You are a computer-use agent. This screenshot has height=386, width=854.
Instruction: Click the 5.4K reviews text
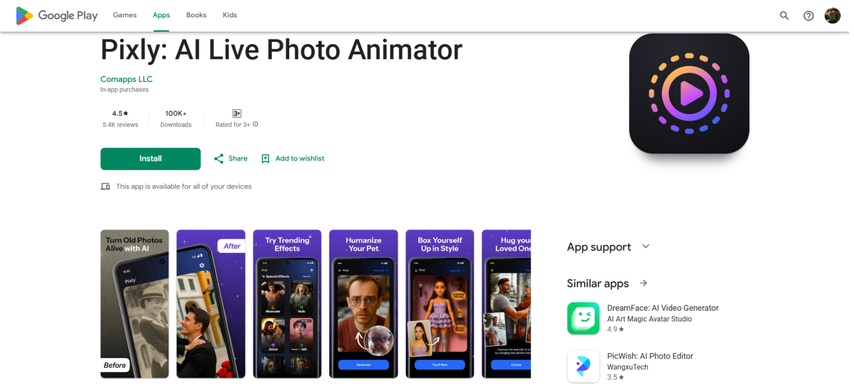(120, 125)
